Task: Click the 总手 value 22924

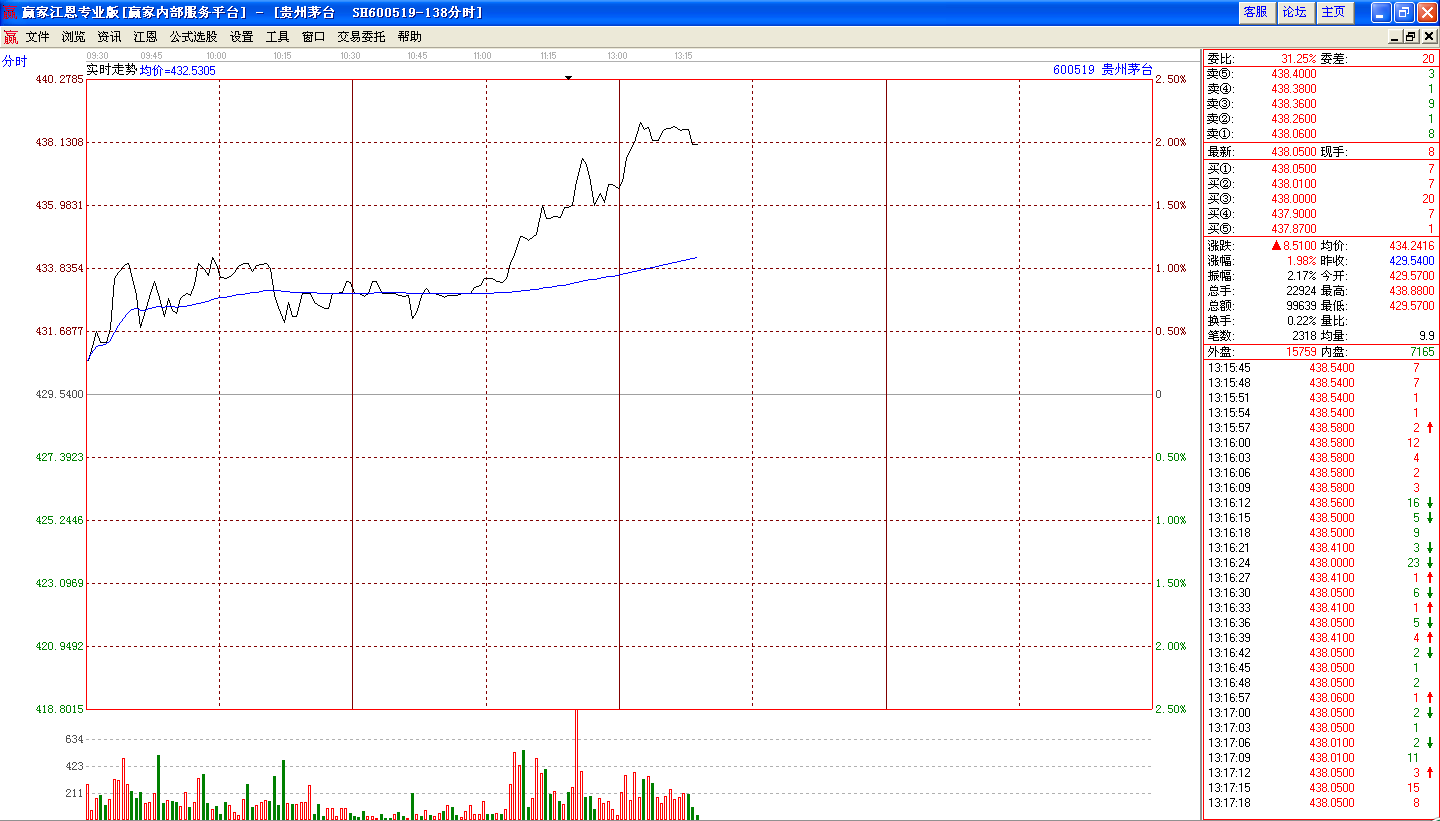Action: coord(1302,291)
